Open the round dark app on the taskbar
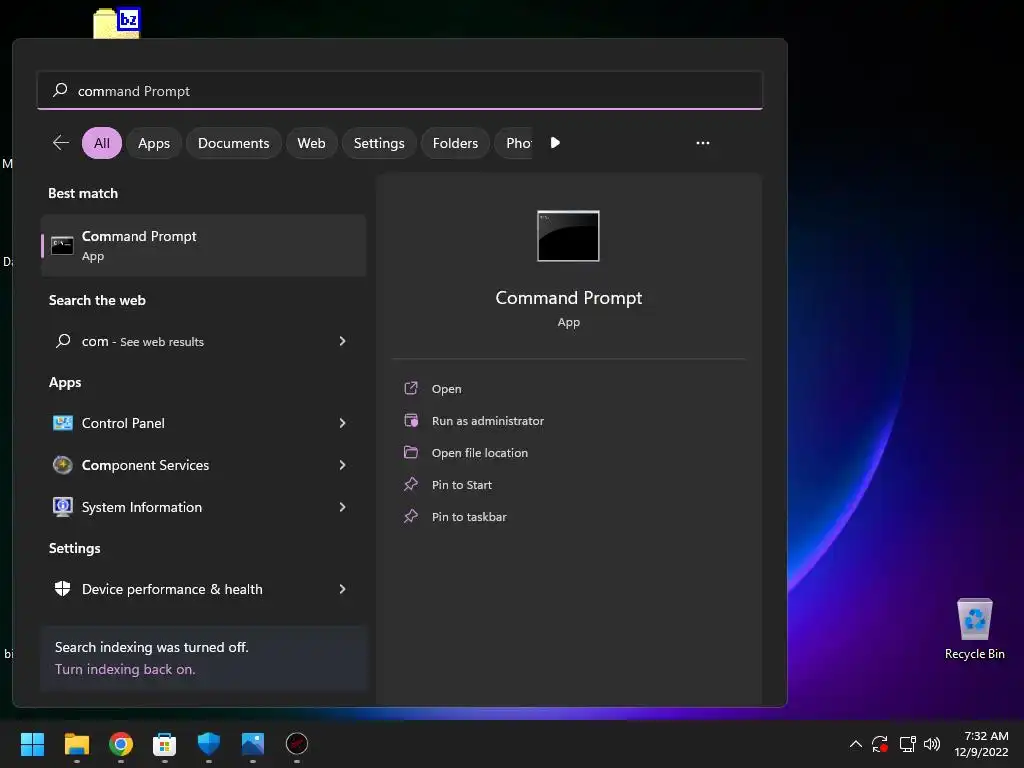Image resolution: width=1024 pixels, height=768 pixels. (x=296, y=744)
